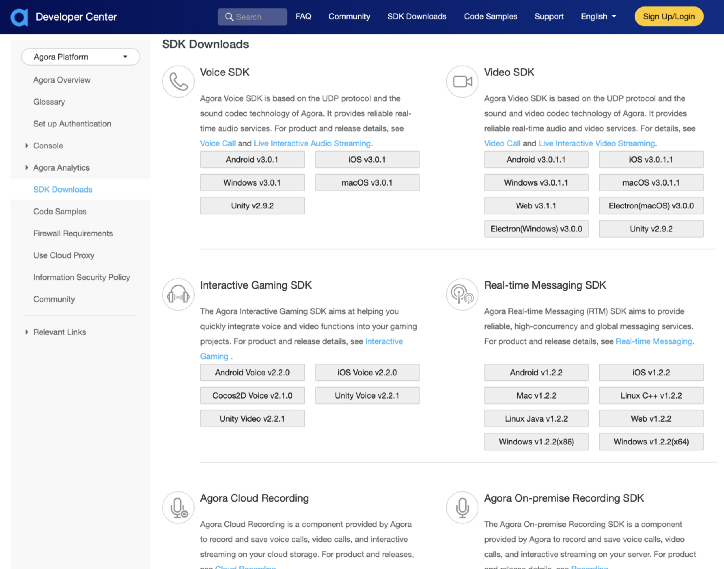724x569 pixels.
Task: Expand the Agora Analytics sidebar item
Action: tap(26, 168)
